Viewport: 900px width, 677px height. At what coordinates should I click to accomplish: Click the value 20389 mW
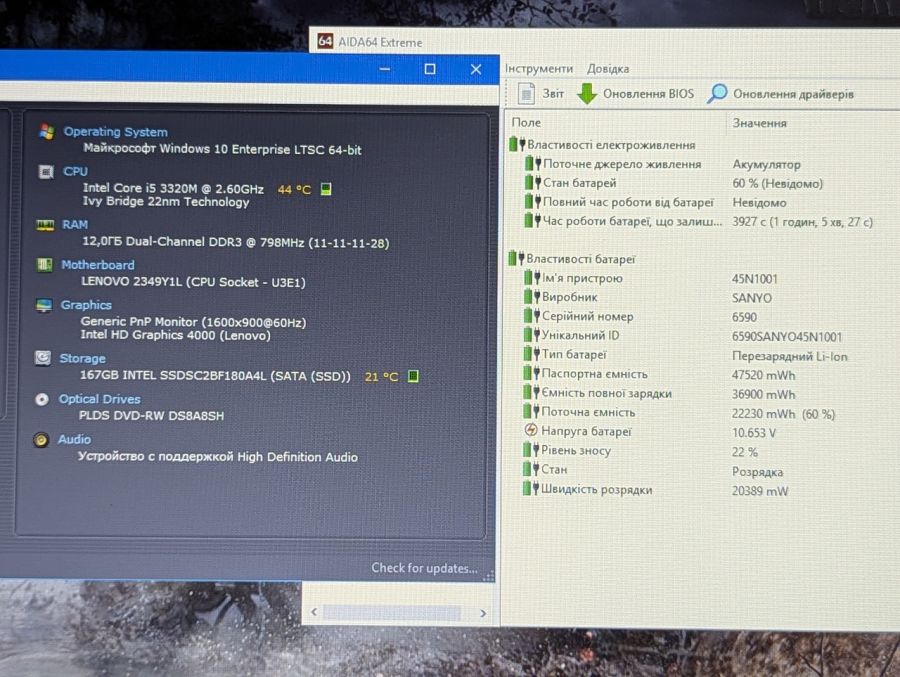[x=760, y=491]
